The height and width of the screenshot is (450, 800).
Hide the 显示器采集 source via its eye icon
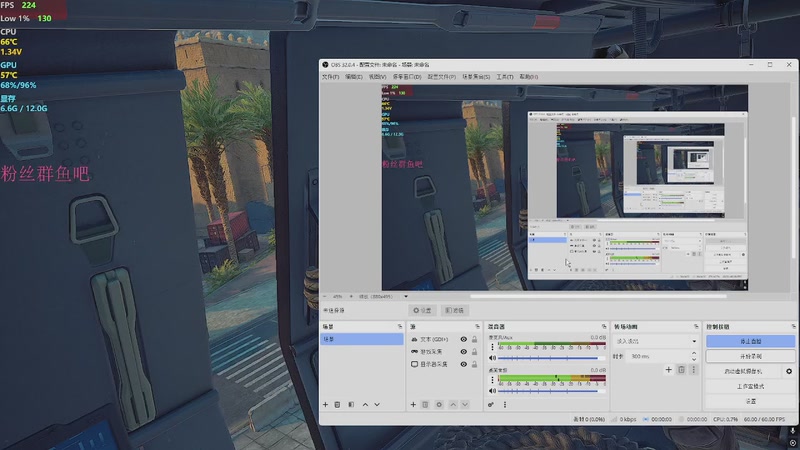click(x=463, y=364)
